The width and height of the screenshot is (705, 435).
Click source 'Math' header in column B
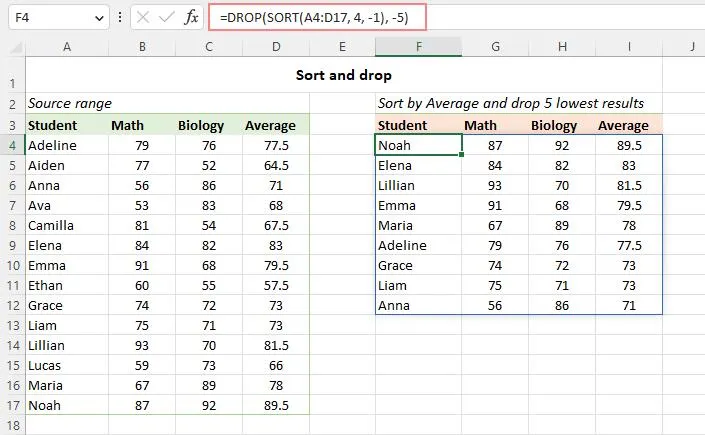(x=142, y=126)
